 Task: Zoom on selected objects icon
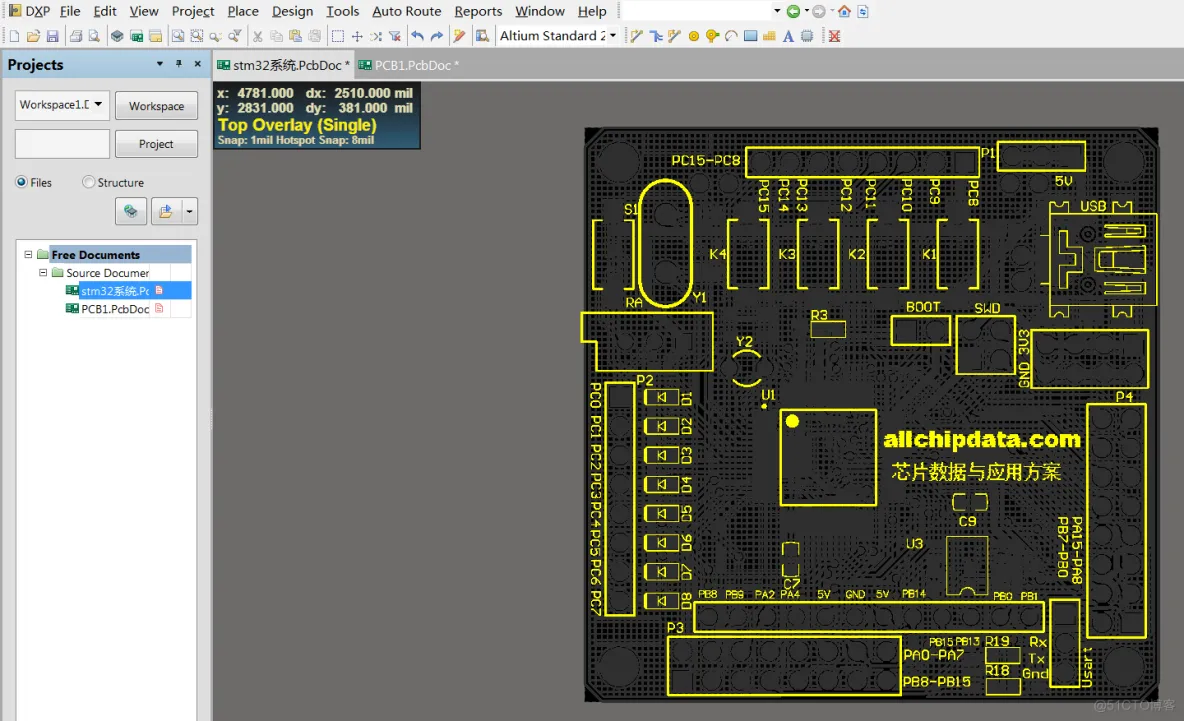[x=216, y=36]
